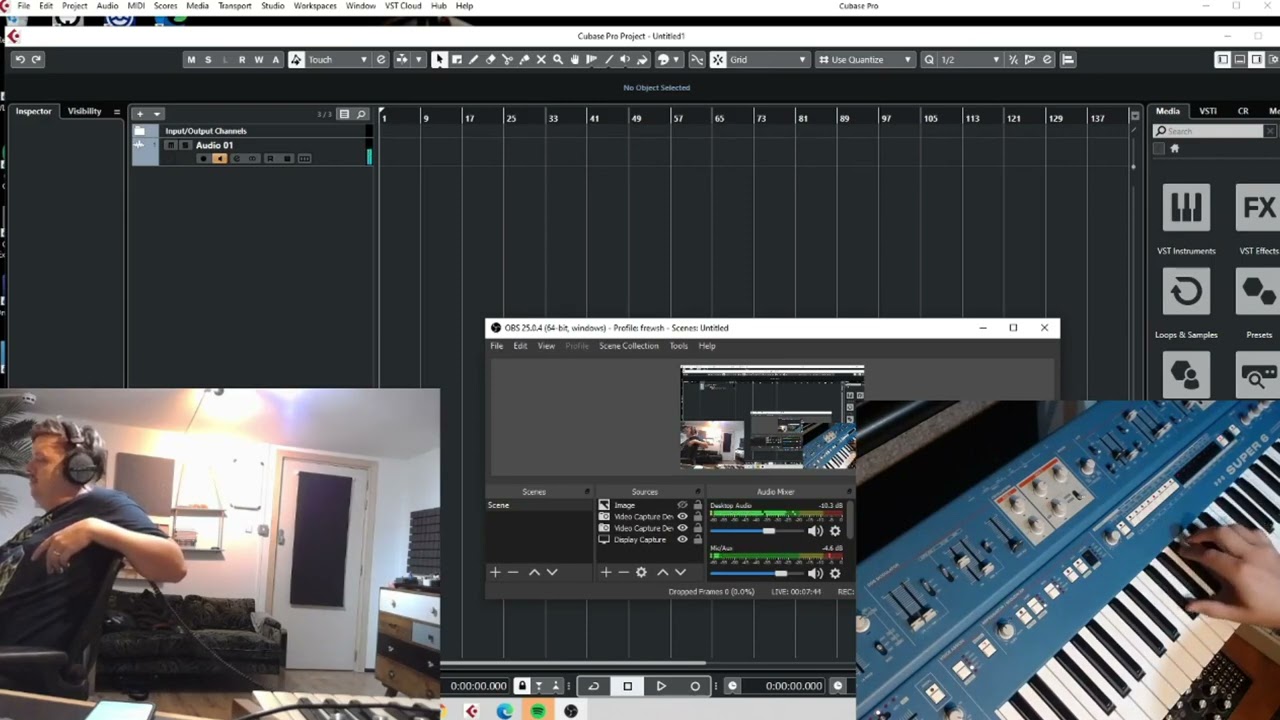1280x720 pixels.
Task: Click Spotify icon in Windows taskbar
Action: pyautogui.click(x=538, y=711)
